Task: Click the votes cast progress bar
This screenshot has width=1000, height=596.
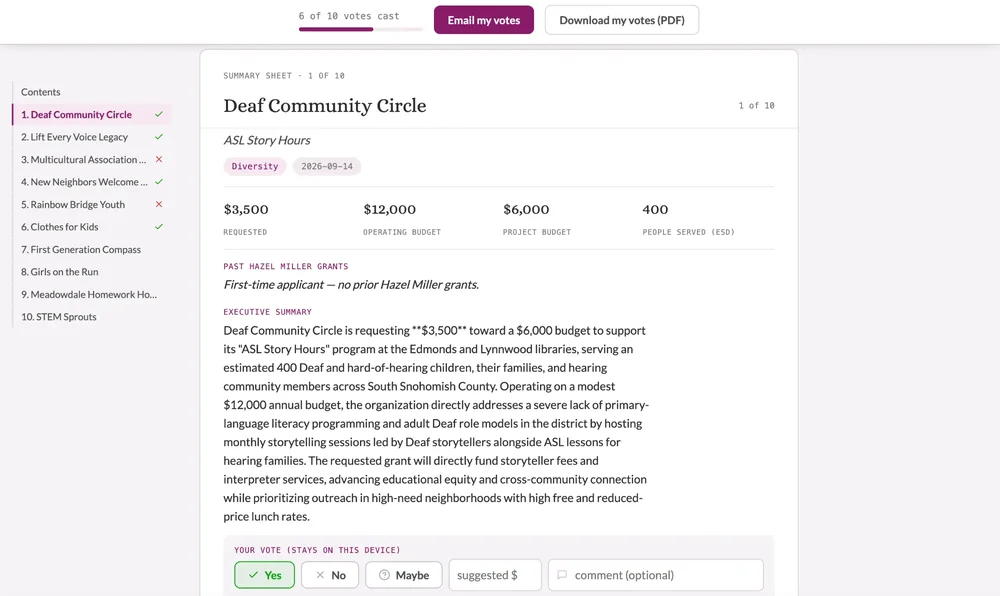Action: pyautogui.click(x=361, y=29)
